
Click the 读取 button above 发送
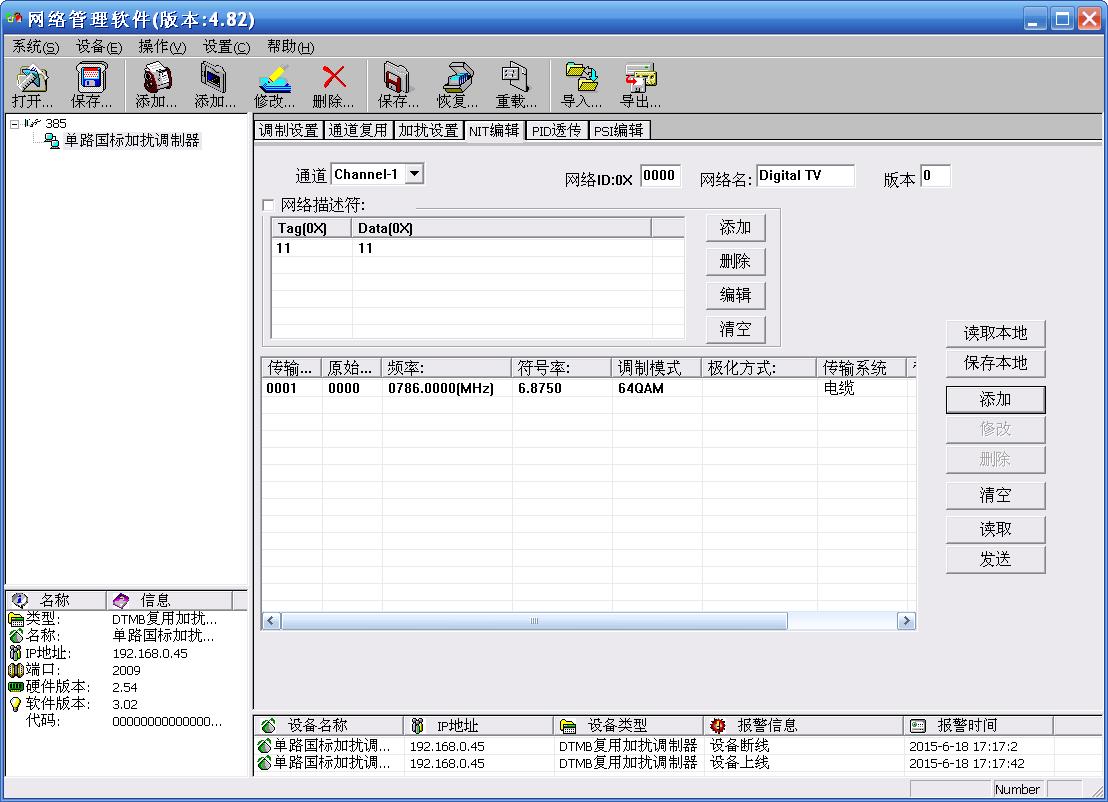click(995, 529)
